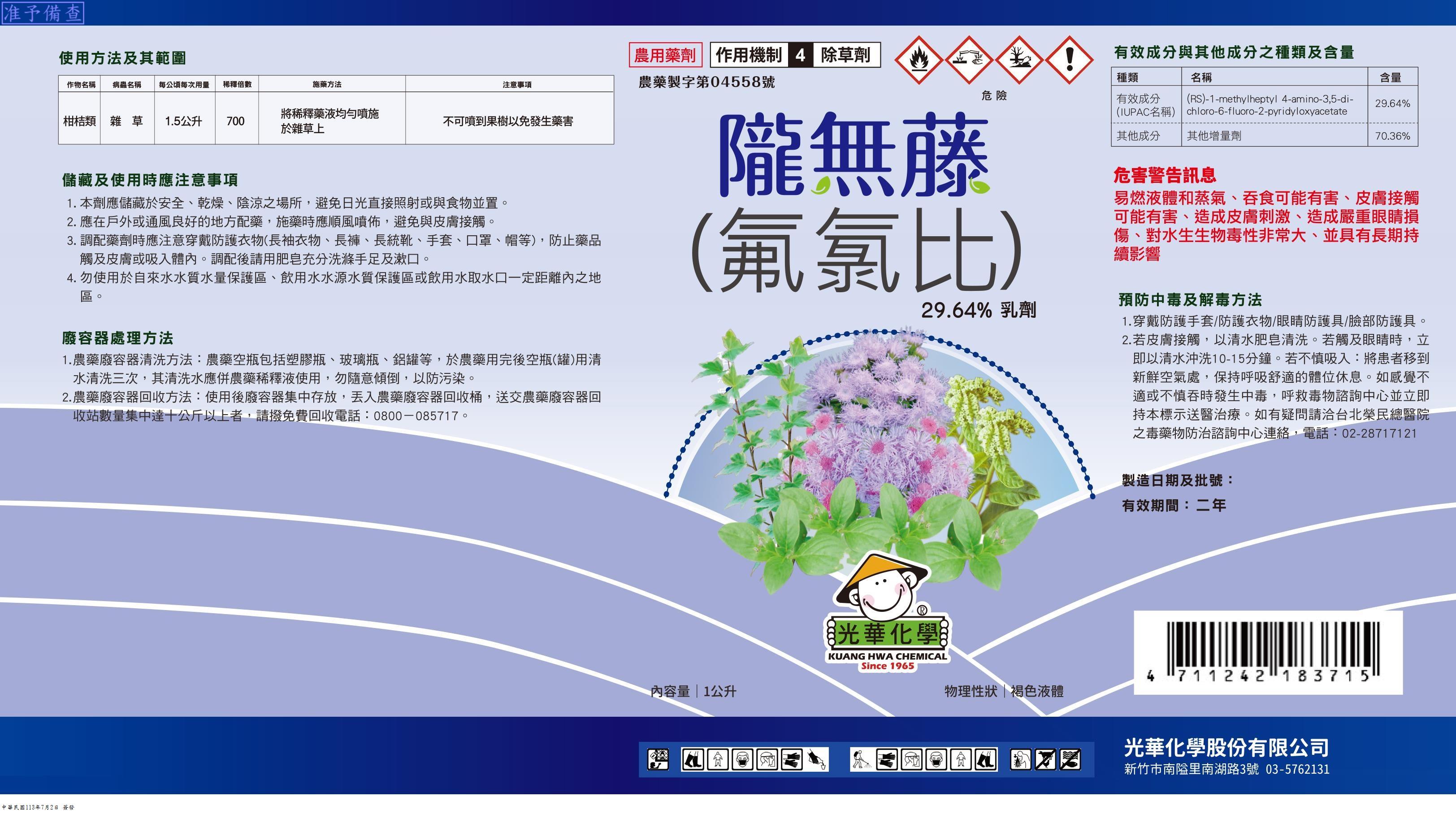The image size is (1456, 814).
Task: Click the 除草劑 label
Action: 846,55
